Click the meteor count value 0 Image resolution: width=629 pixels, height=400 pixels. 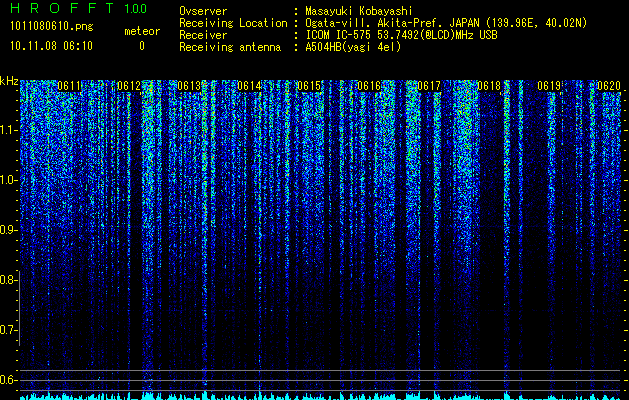click(x=142, y=46)
